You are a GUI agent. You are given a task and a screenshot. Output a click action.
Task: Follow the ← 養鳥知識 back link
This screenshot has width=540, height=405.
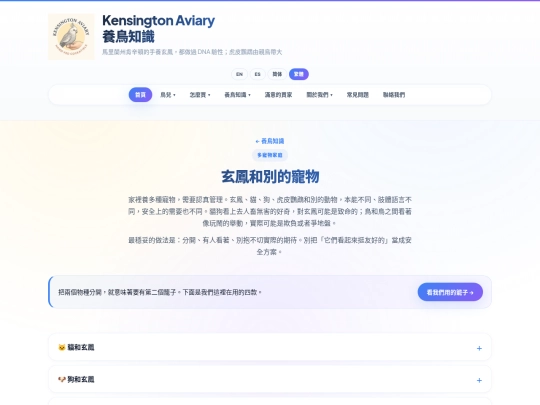pos(270,141)
